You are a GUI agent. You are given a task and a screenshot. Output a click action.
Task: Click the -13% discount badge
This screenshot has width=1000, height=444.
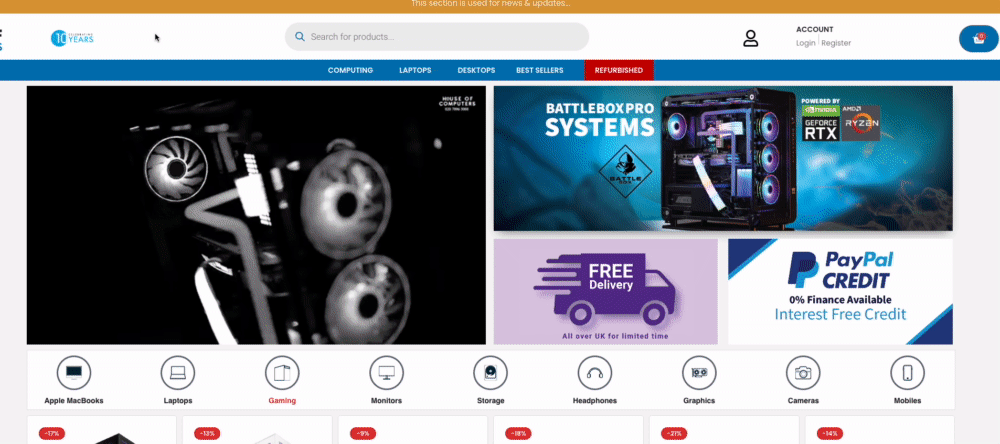(207, 434)
